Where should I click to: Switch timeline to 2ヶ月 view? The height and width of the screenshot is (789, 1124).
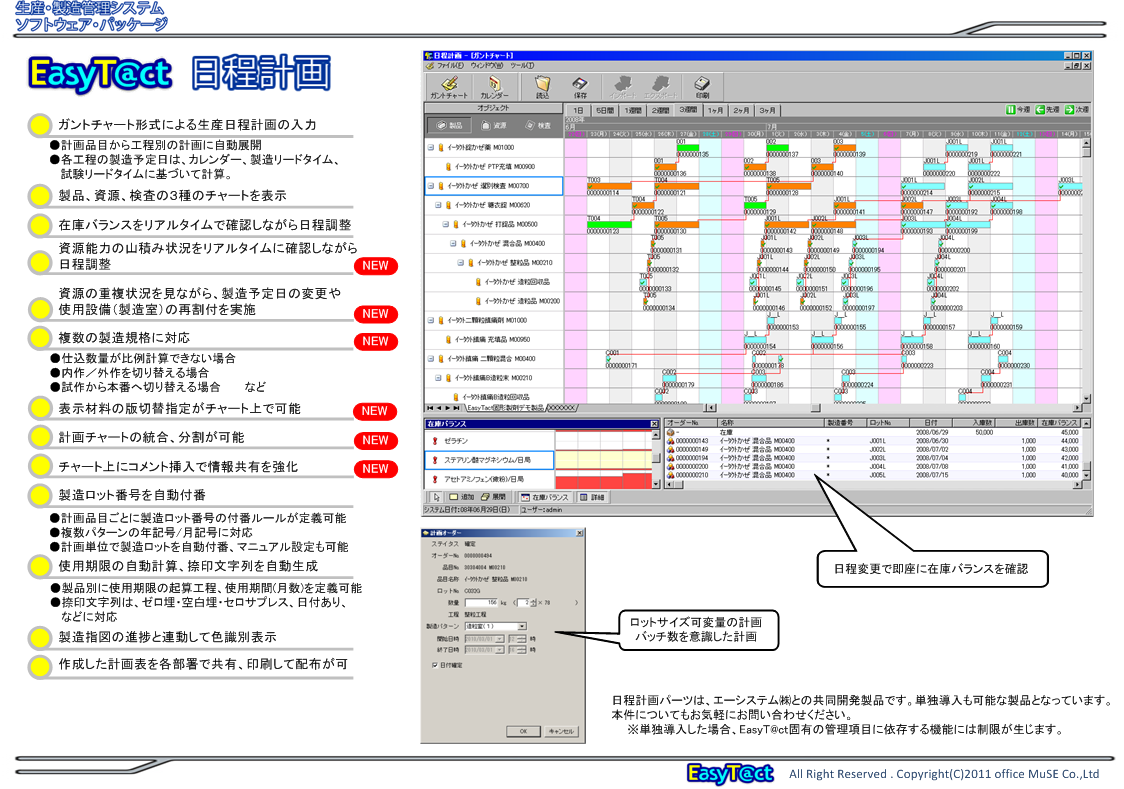point(741,110)
